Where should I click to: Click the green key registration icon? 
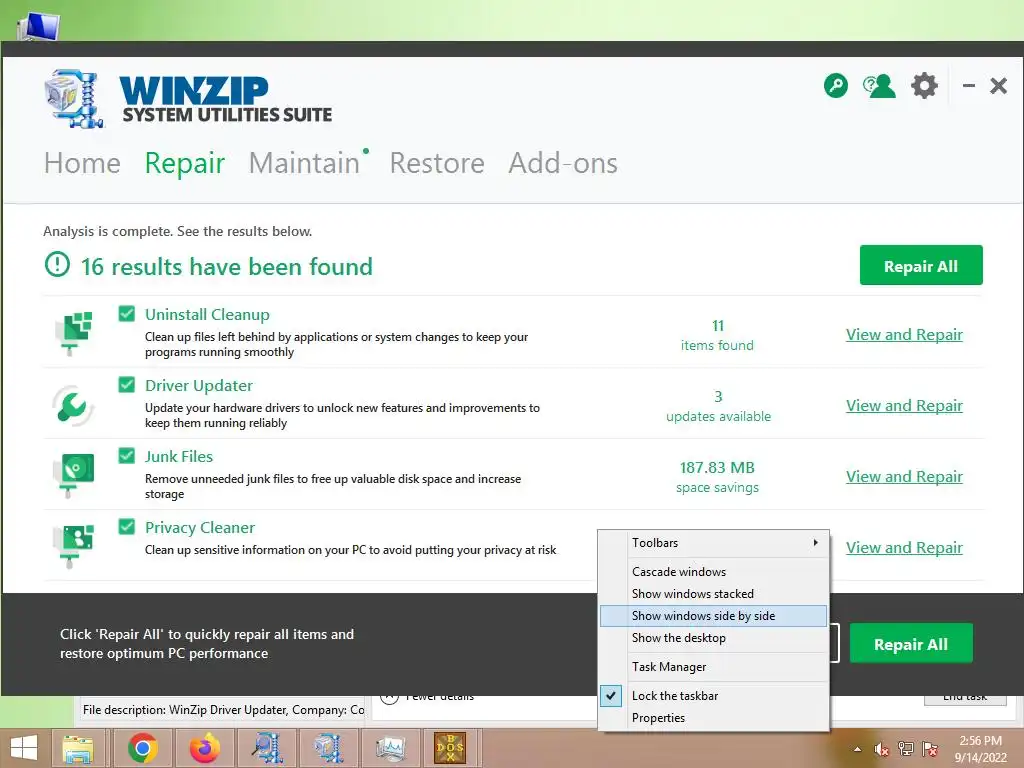[835, 86]
